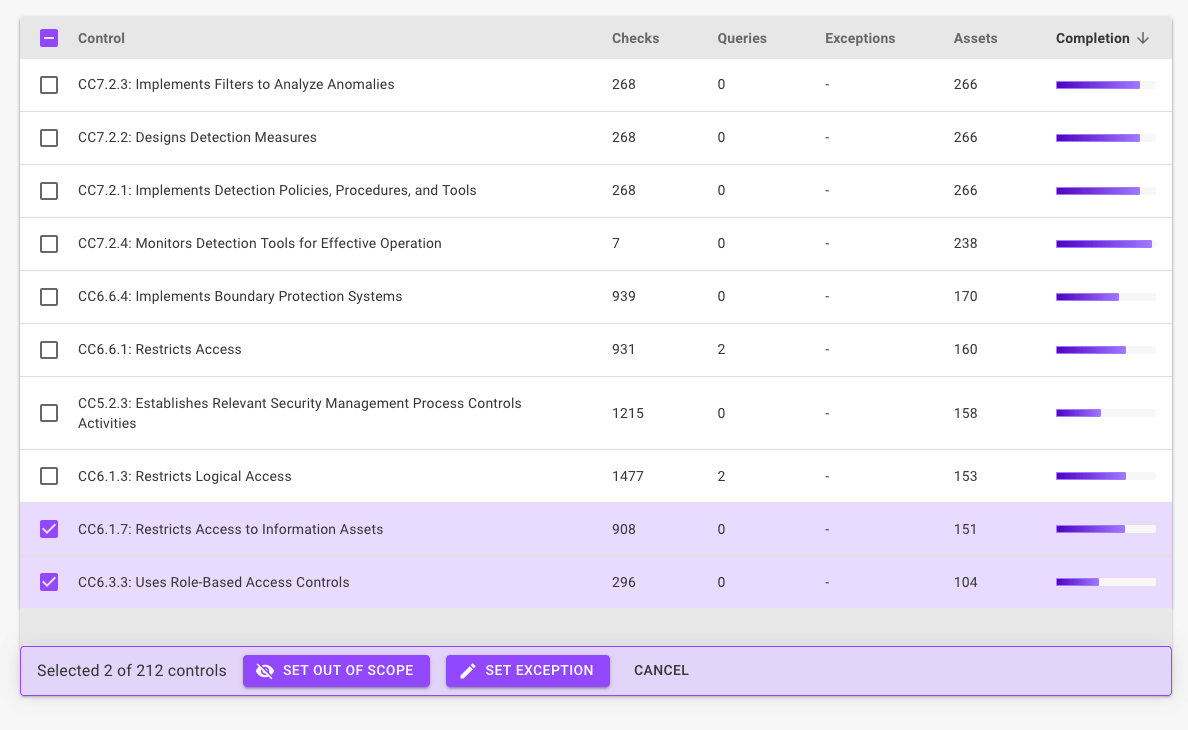Click completion progress bar for CC7.2.3 row

(x=1105, y=85)
